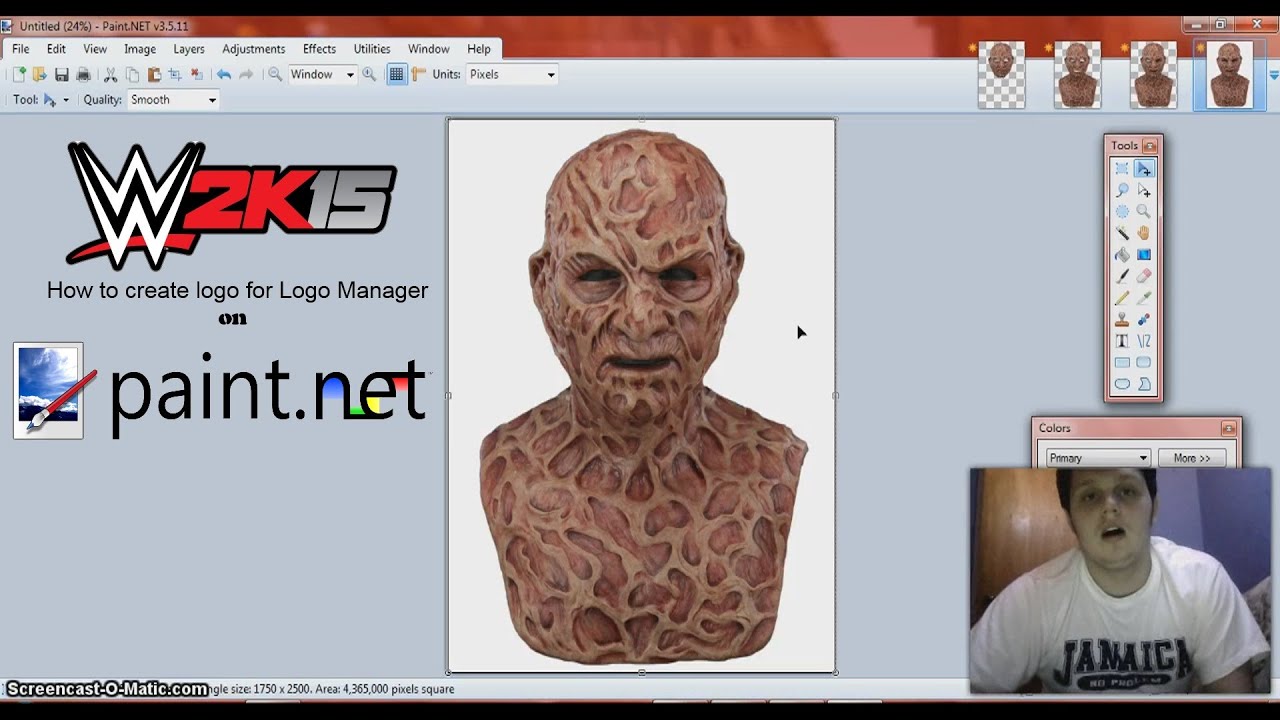
Task: Open the File menu
Action: coord(20,49)
